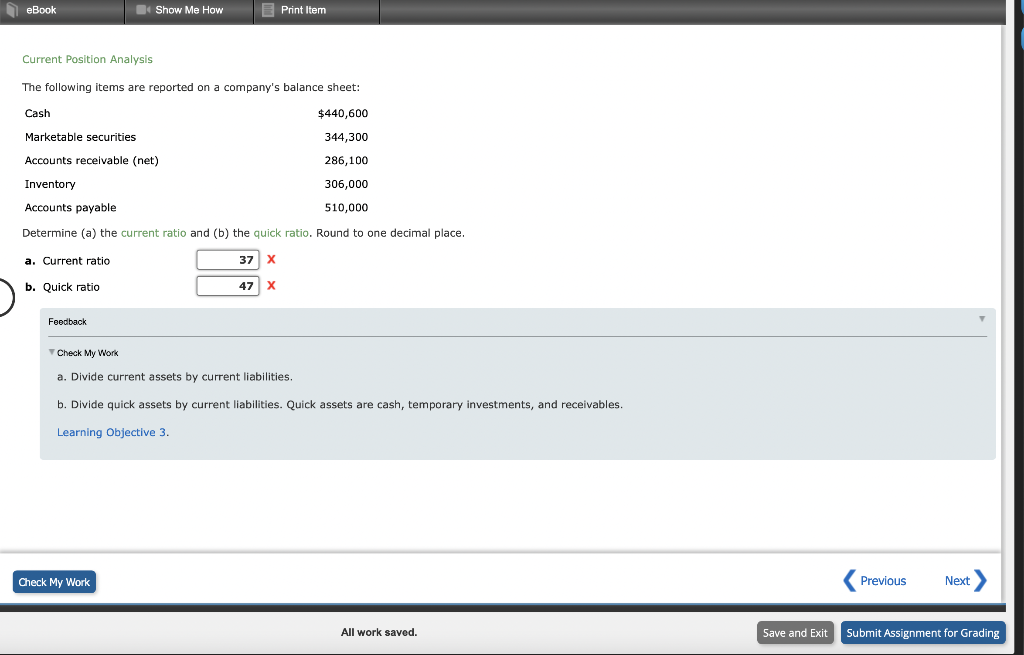Click the left chevron on Previous
1024x655 pixels.
(x=848, y=580)
